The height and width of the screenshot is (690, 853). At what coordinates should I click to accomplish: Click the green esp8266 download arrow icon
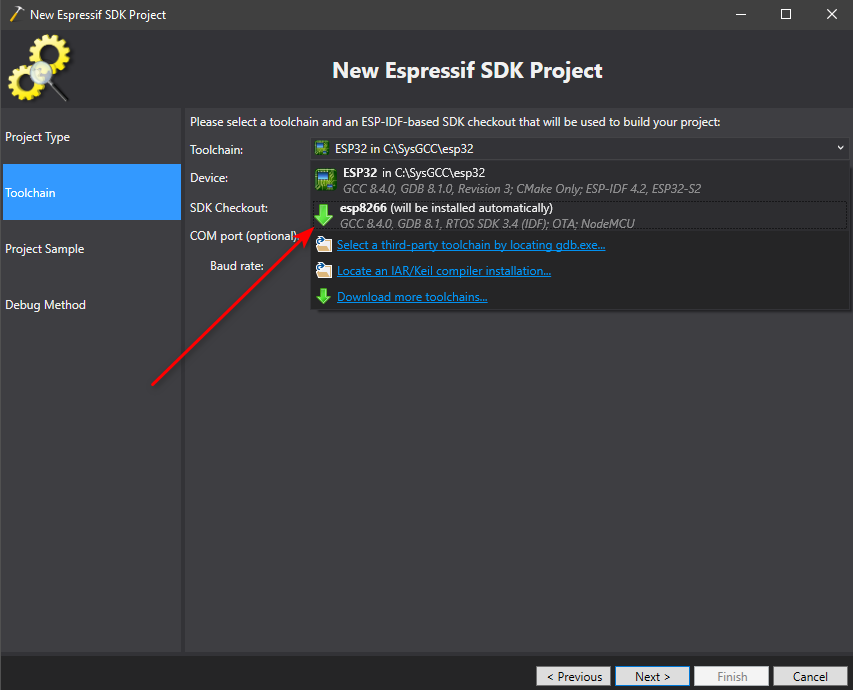coord(324,215)
